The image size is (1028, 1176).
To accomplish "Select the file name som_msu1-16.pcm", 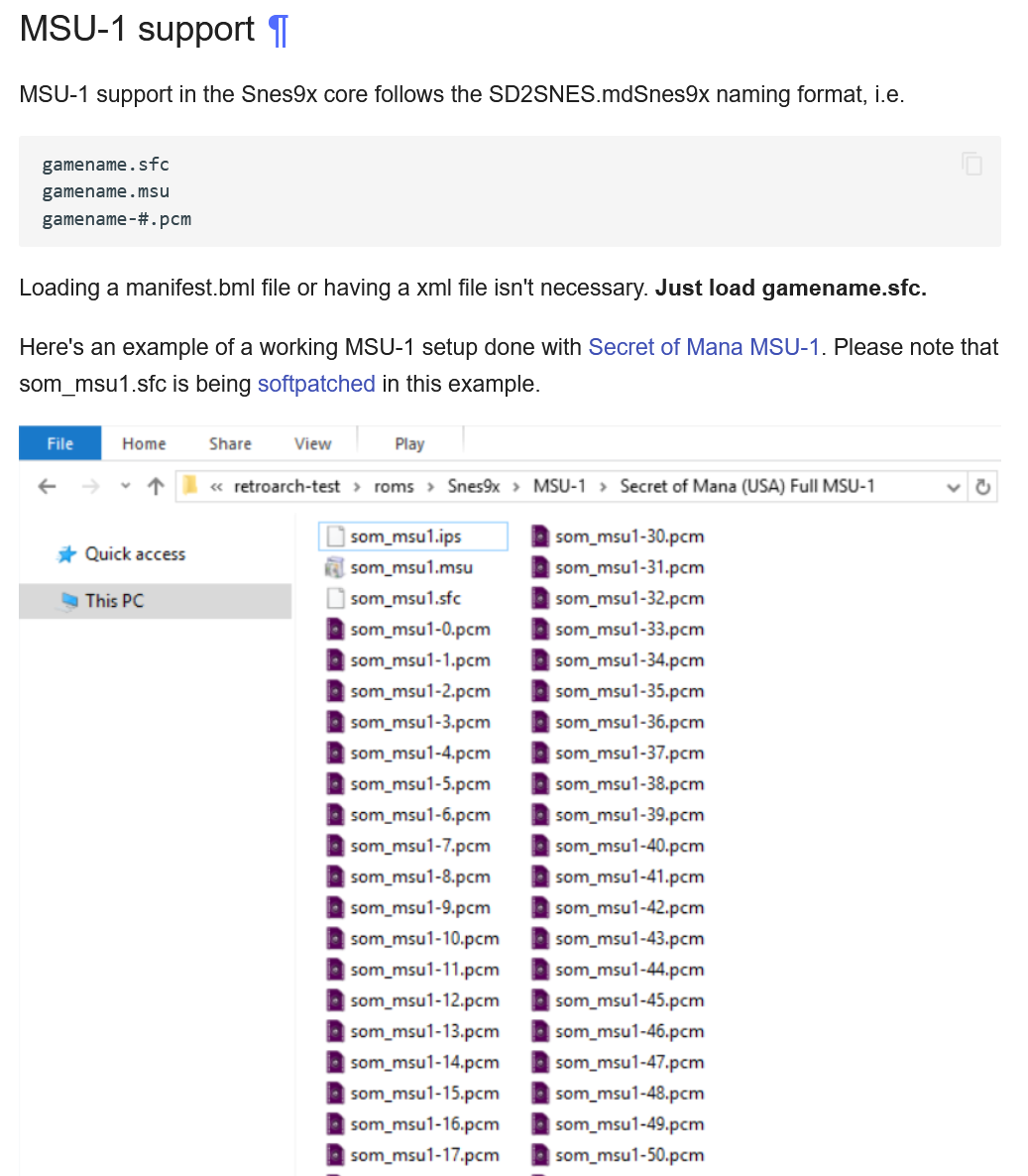I will pos(424,1124).
